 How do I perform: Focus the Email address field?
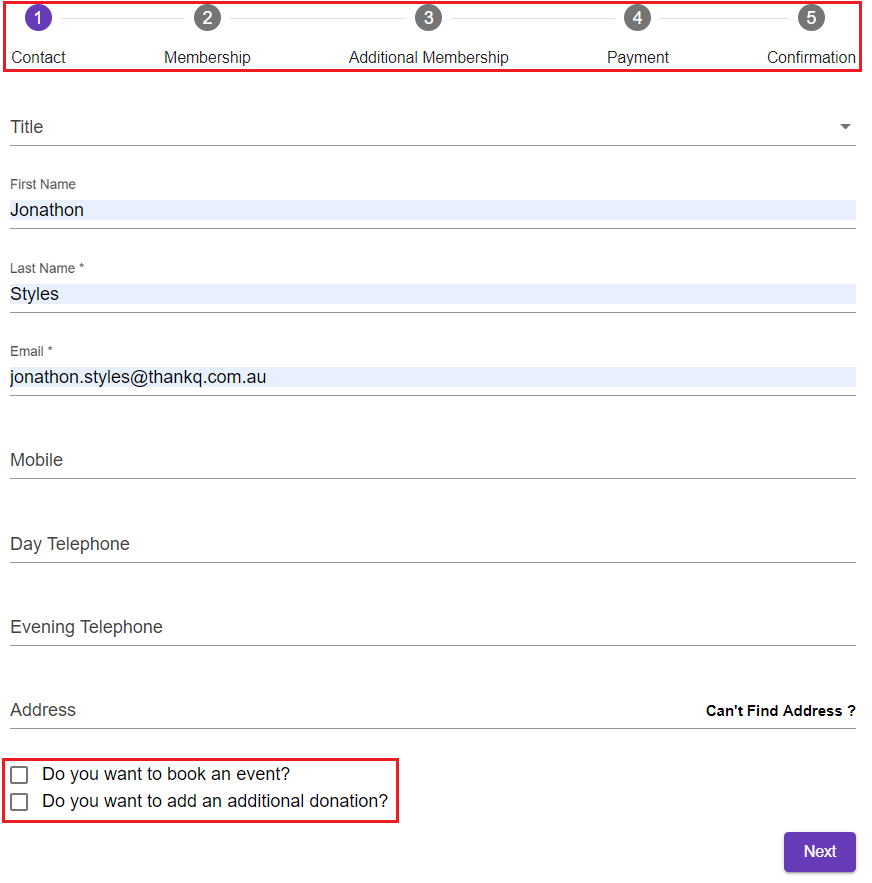430,377
